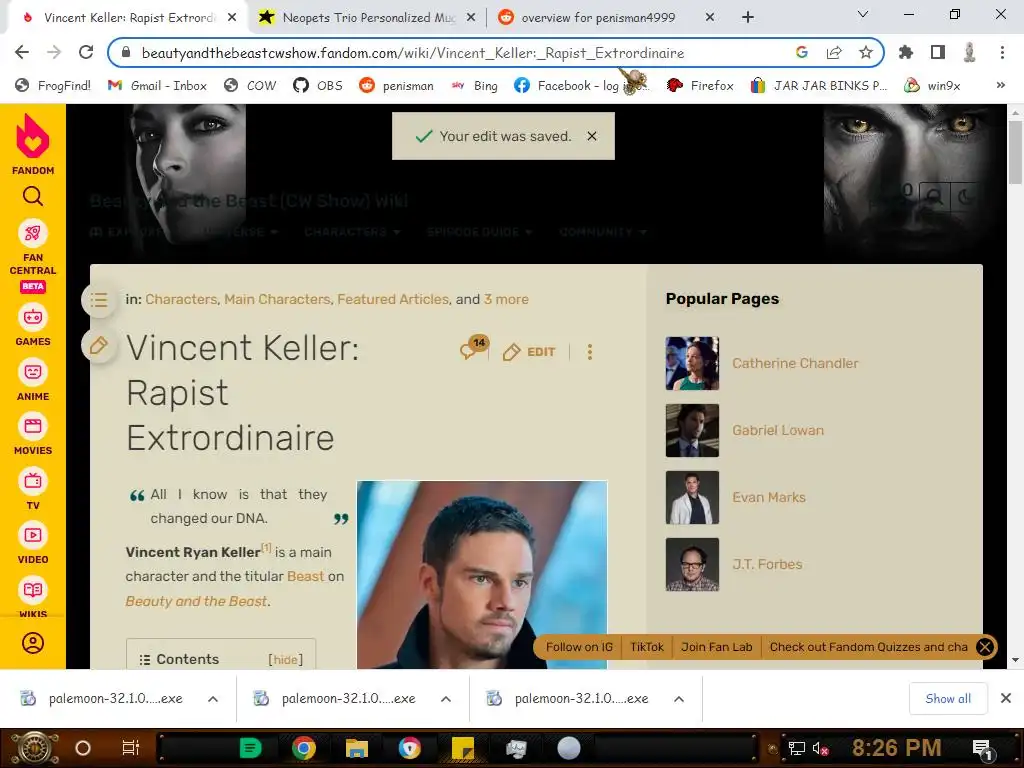This screenshot has height=768, width=1024.
Task: Toggle the browser side panel
Action: pos(938,52)
